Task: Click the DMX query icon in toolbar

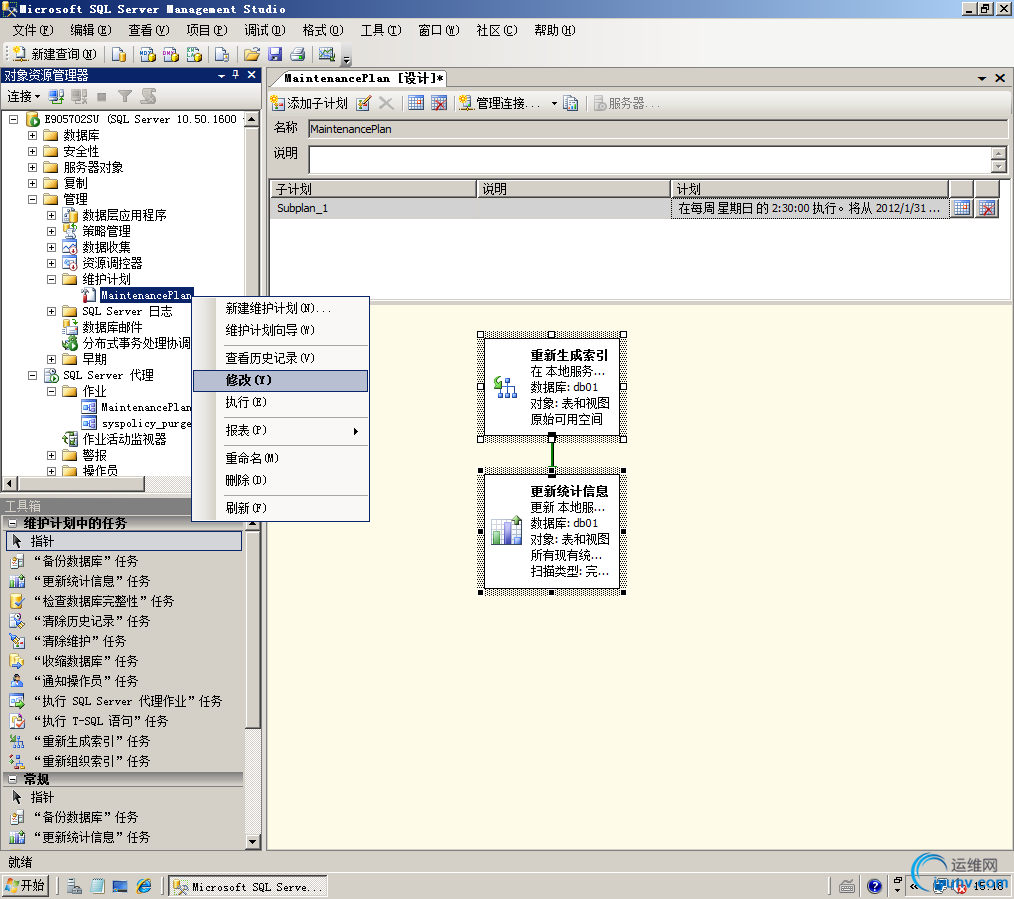Action: [171, 54]
